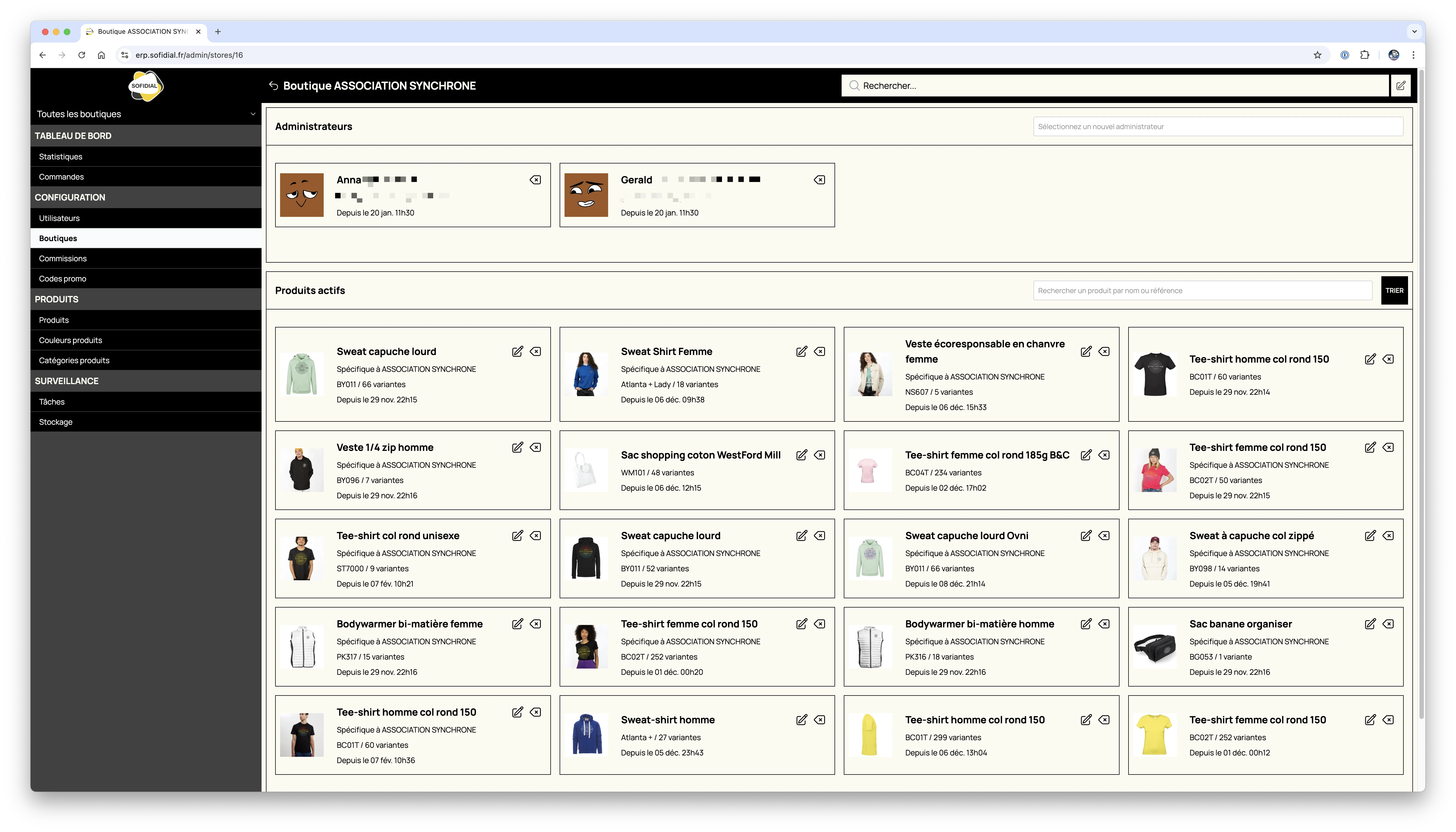Open Sac banane organiser thumbnail

(1155, 647)
